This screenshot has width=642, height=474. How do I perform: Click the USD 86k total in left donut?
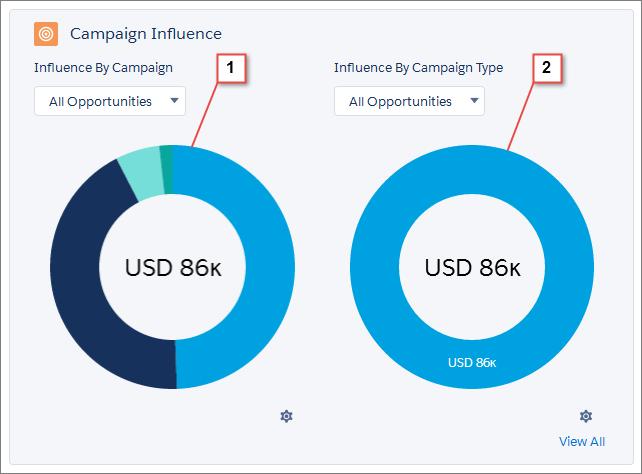pyautogui.click(x=173, y=268)
